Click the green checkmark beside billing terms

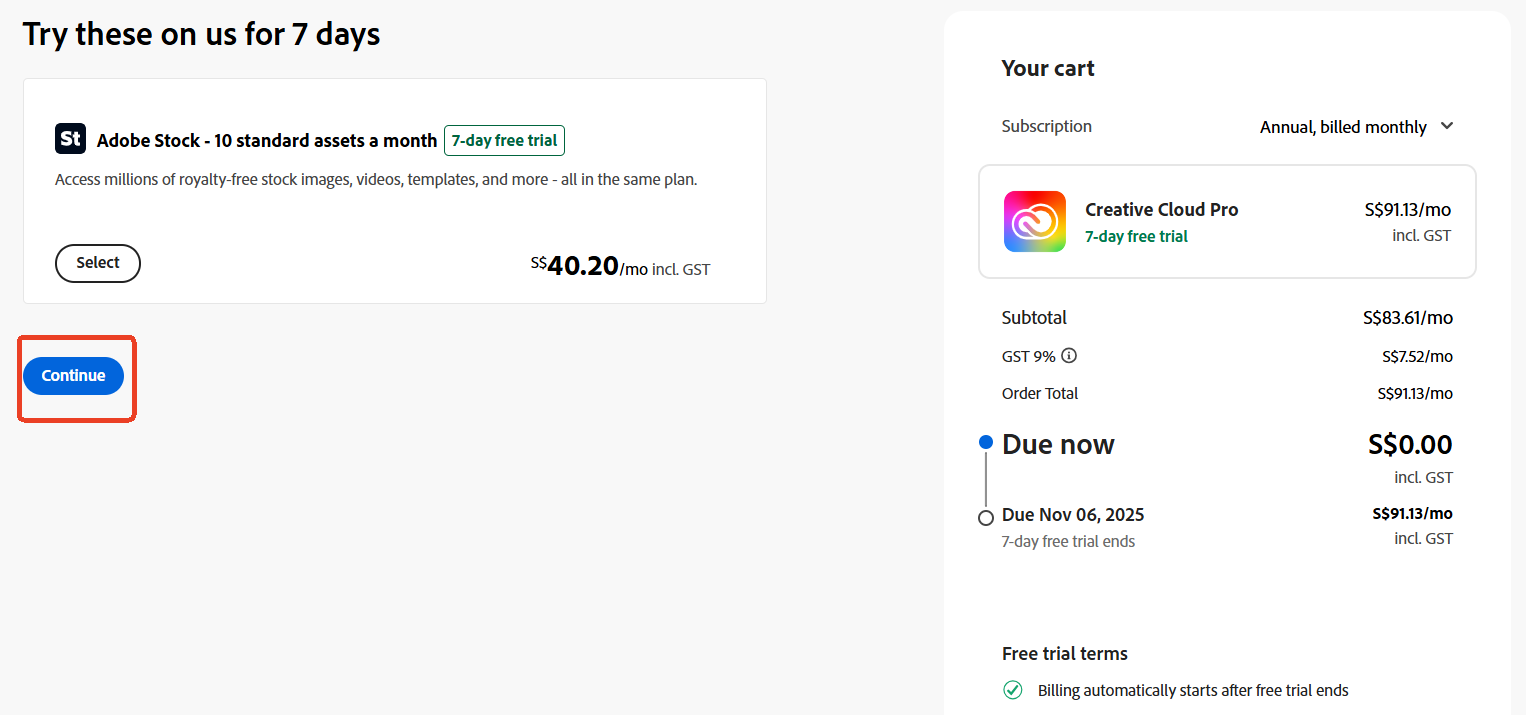(x=1013, y=690)
